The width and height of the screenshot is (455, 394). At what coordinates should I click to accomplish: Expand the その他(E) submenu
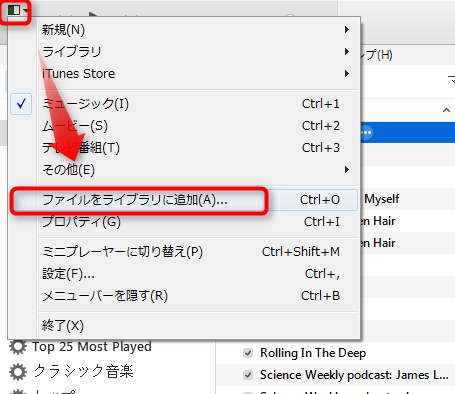pos(198,170)
